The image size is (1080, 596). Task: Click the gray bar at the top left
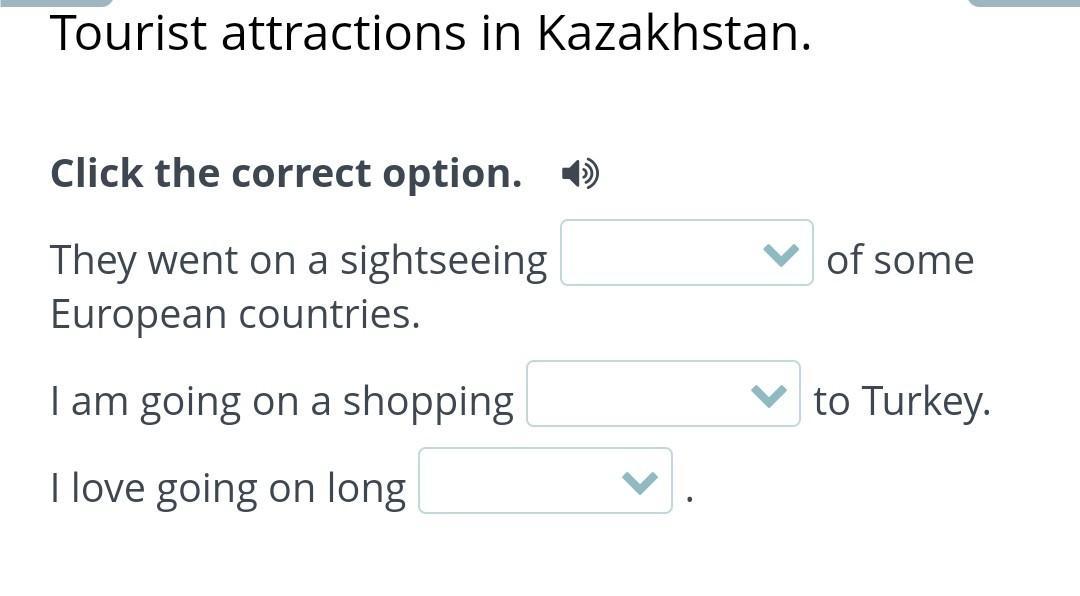click(55, 3)
